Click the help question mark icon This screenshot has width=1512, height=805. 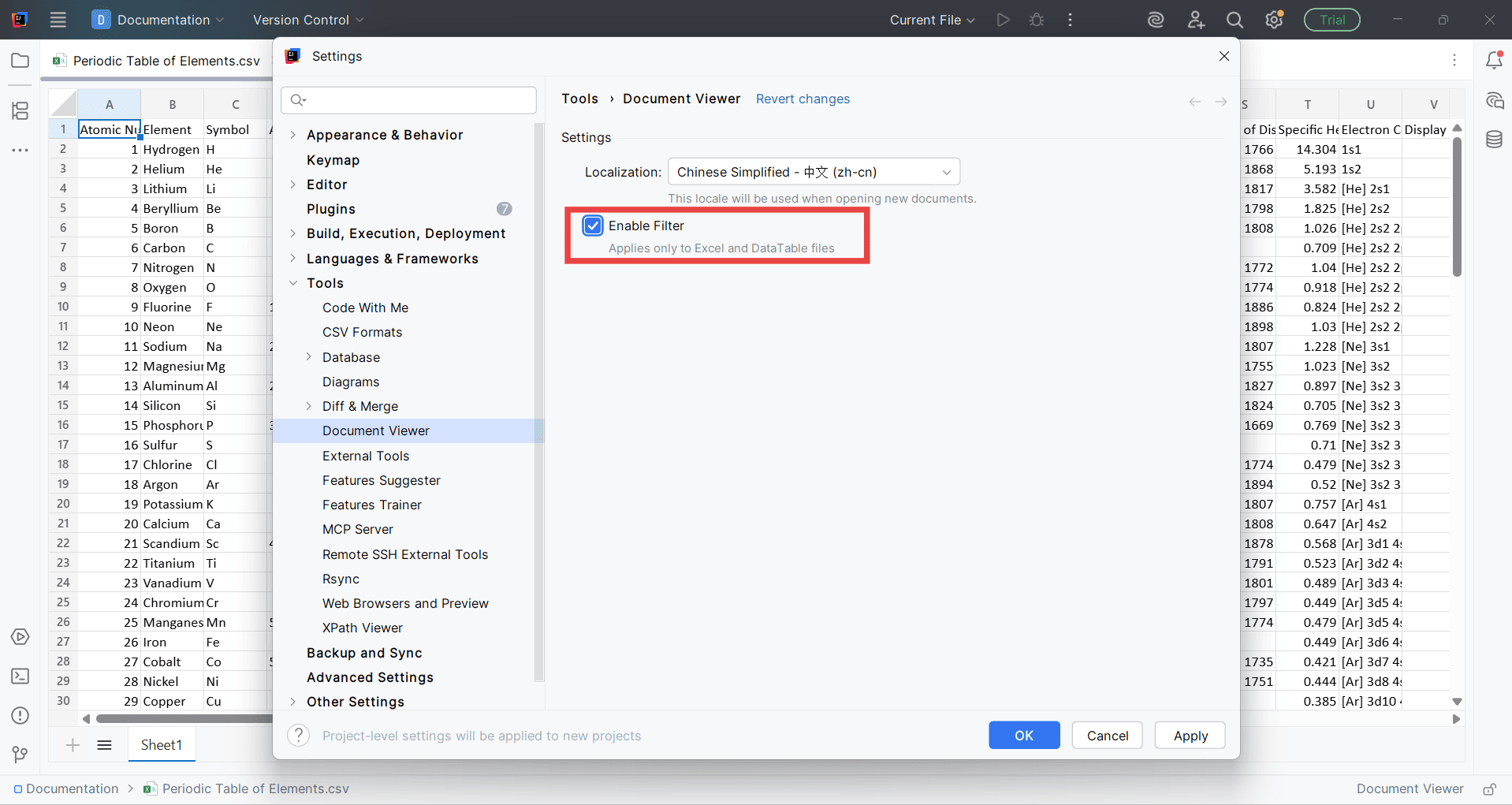click(298, 736)
